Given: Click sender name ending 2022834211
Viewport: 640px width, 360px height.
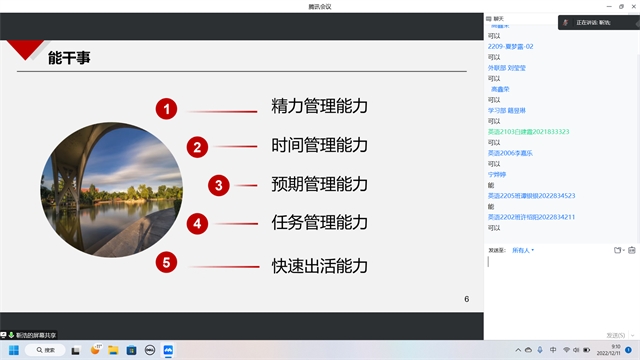Looking at the screenshot, I should click(x=531, y=217).
